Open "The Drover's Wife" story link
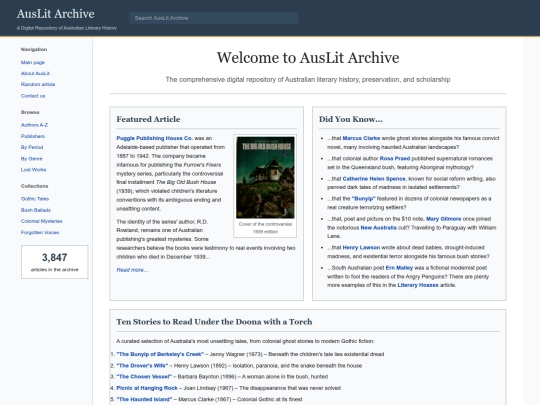540x405 pixels. click(x=142, y=365)
